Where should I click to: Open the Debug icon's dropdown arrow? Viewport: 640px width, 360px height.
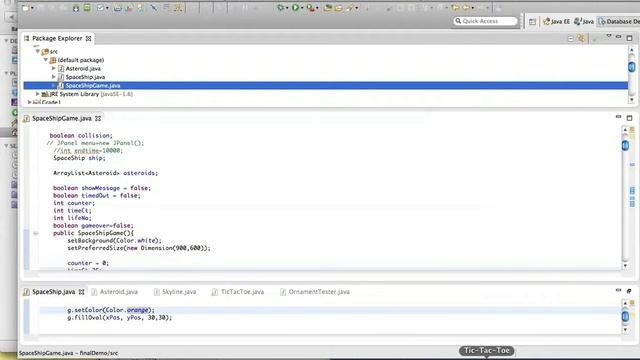(x=287, y=8)
